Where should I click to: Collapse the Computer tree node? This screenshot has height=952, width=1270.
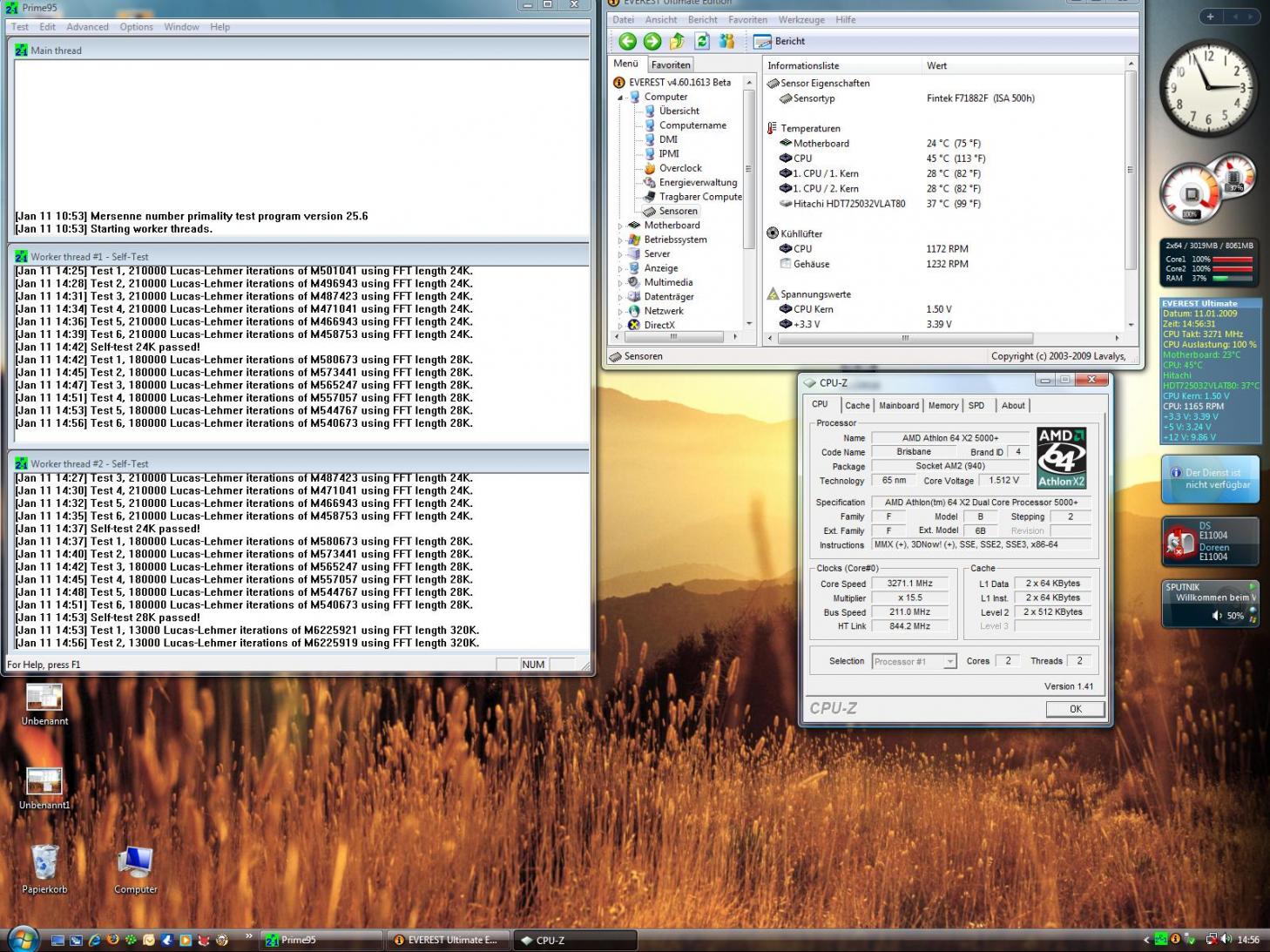tap(620, 98)
